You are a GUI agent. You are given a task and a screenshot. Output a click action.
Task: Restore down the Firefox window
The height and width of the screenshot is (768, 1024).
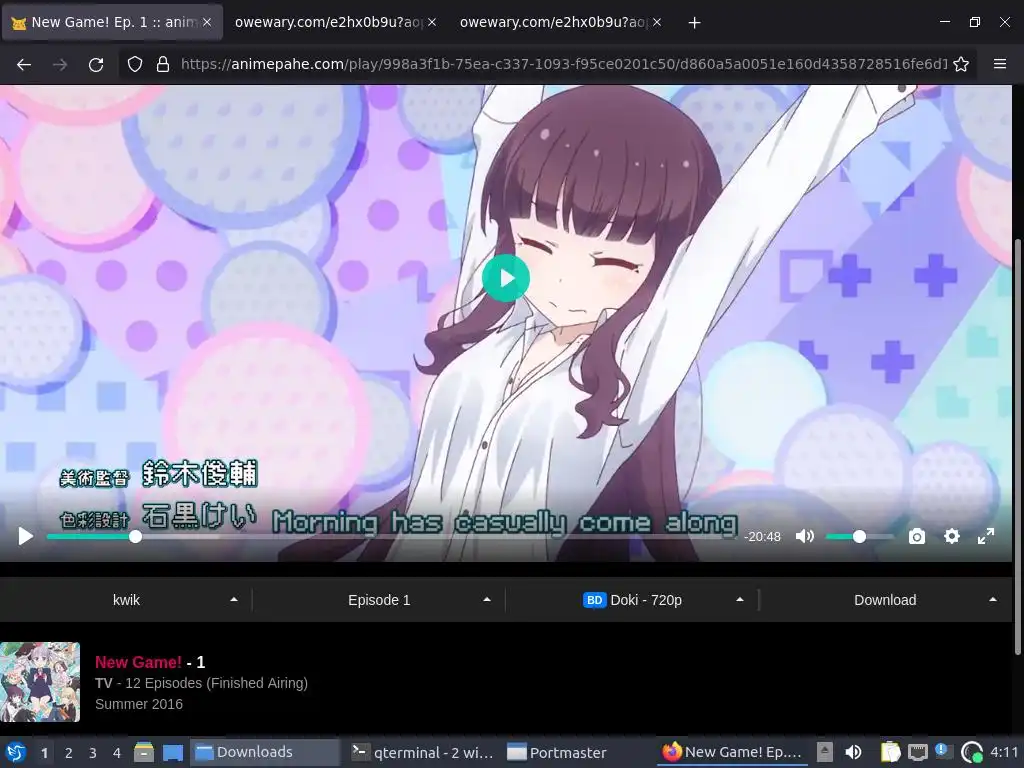pyautogui.click(x=974, y=22)
